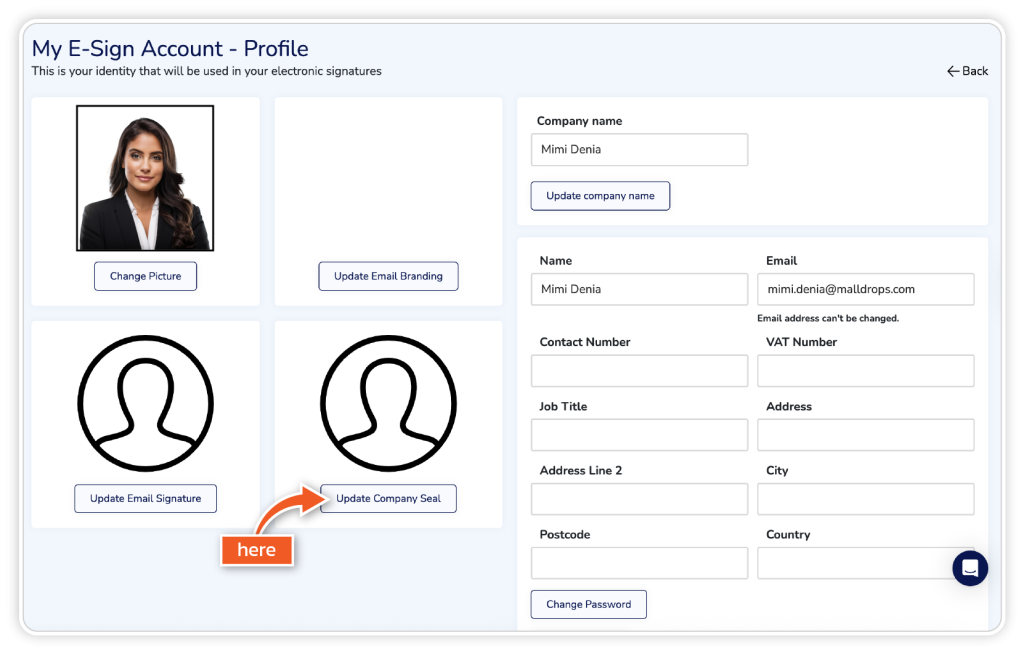This screenshot has width=1024, height=654.
Task: Click the Name field containing Mimi Denia
Action: 639,289
